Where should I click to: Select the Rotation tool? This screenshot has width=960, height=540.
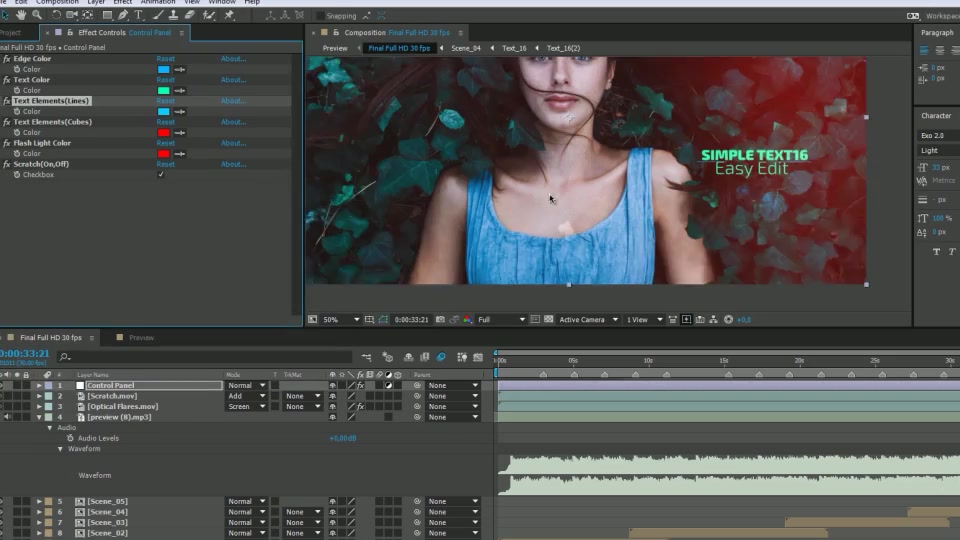[x=56, y=15]
